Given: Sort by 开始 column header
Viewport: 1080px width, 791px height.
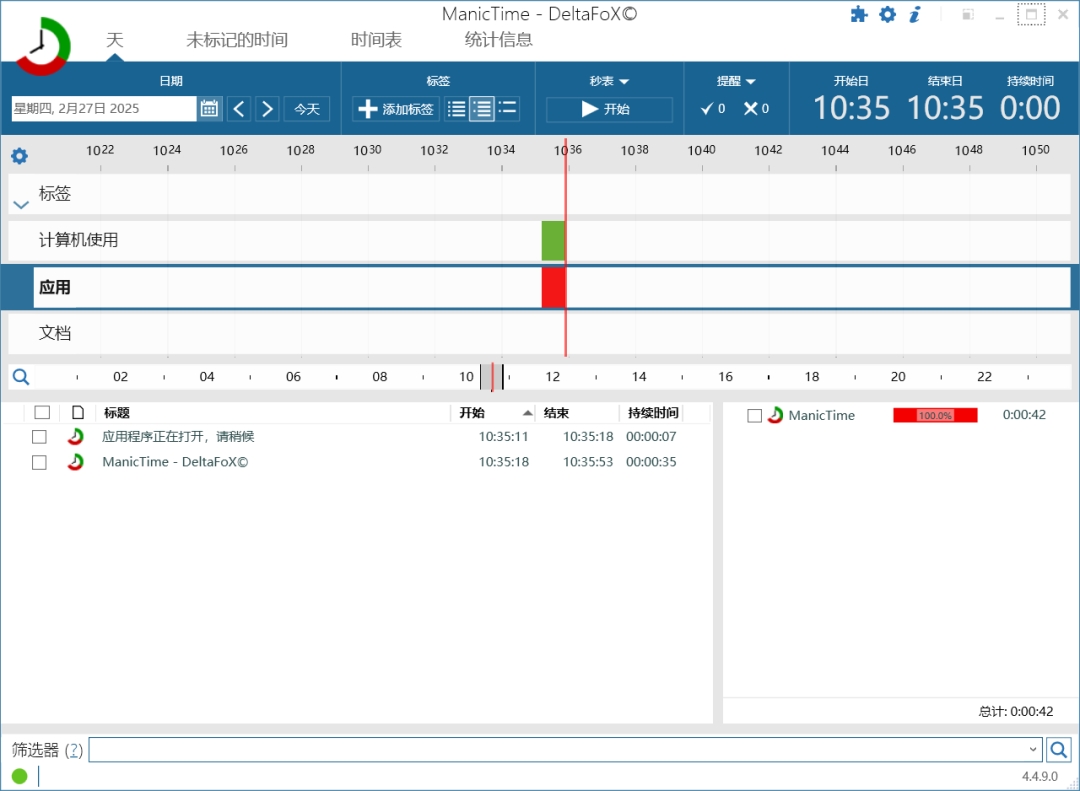Looking at the screenshot, I should pyautogui.click(x=493, y=413).
